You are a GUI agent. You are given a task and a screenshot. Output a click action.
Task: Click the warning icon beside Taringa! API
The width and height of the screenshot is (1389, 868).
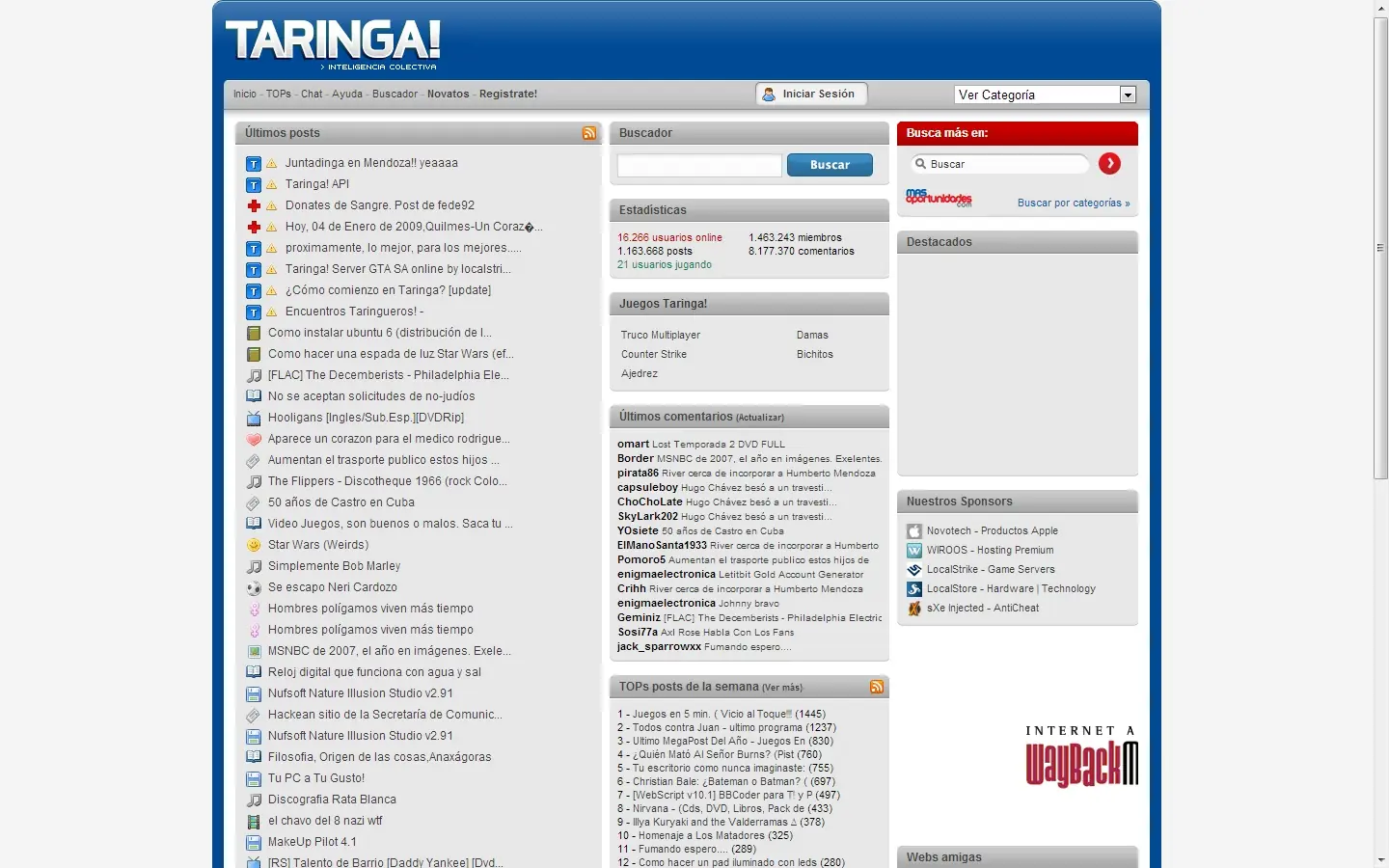click(x=272, y=185)
